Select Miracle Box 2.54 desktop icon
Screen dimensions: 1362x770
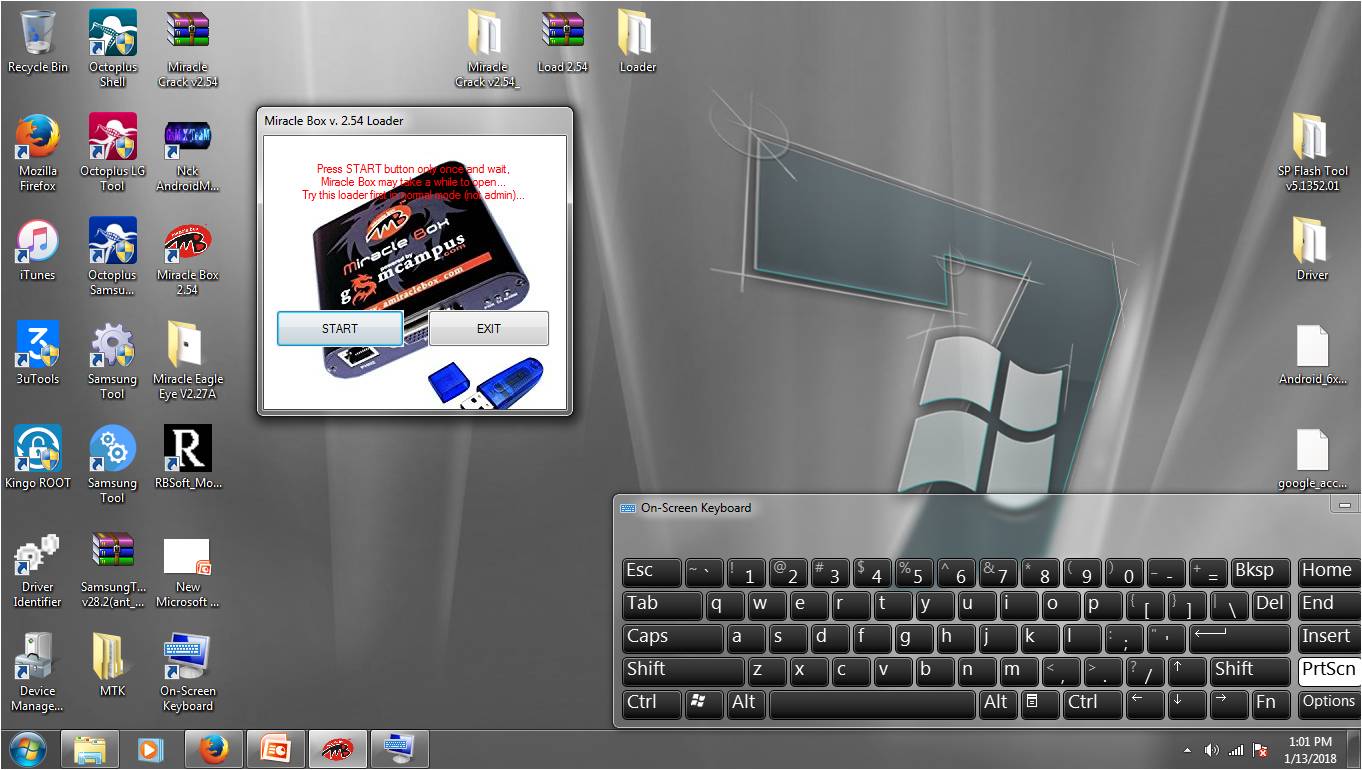[188, 256]
